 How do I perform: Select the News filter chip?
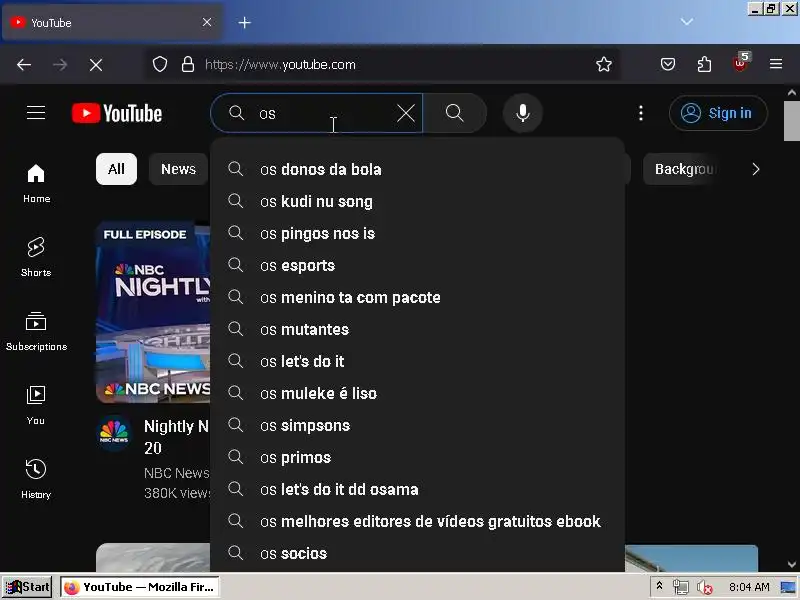179,169
